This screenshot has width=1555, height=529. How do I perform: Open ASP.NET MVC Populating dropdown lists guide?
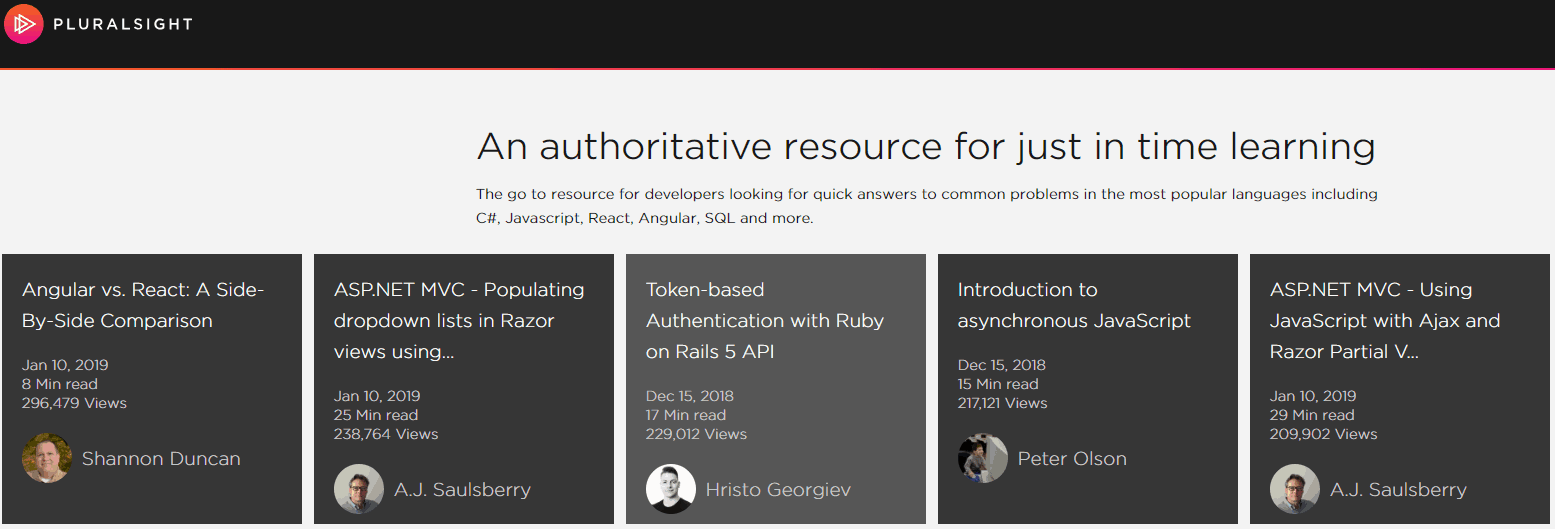[459, 320]
